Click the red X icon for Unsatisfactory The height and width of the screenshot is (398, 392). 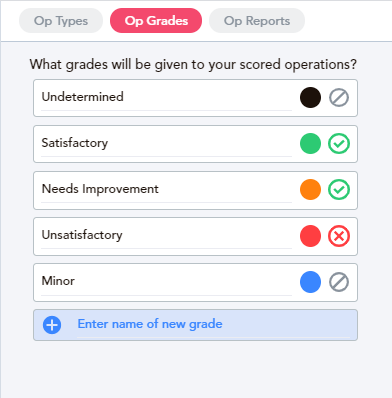click(339, 236)
